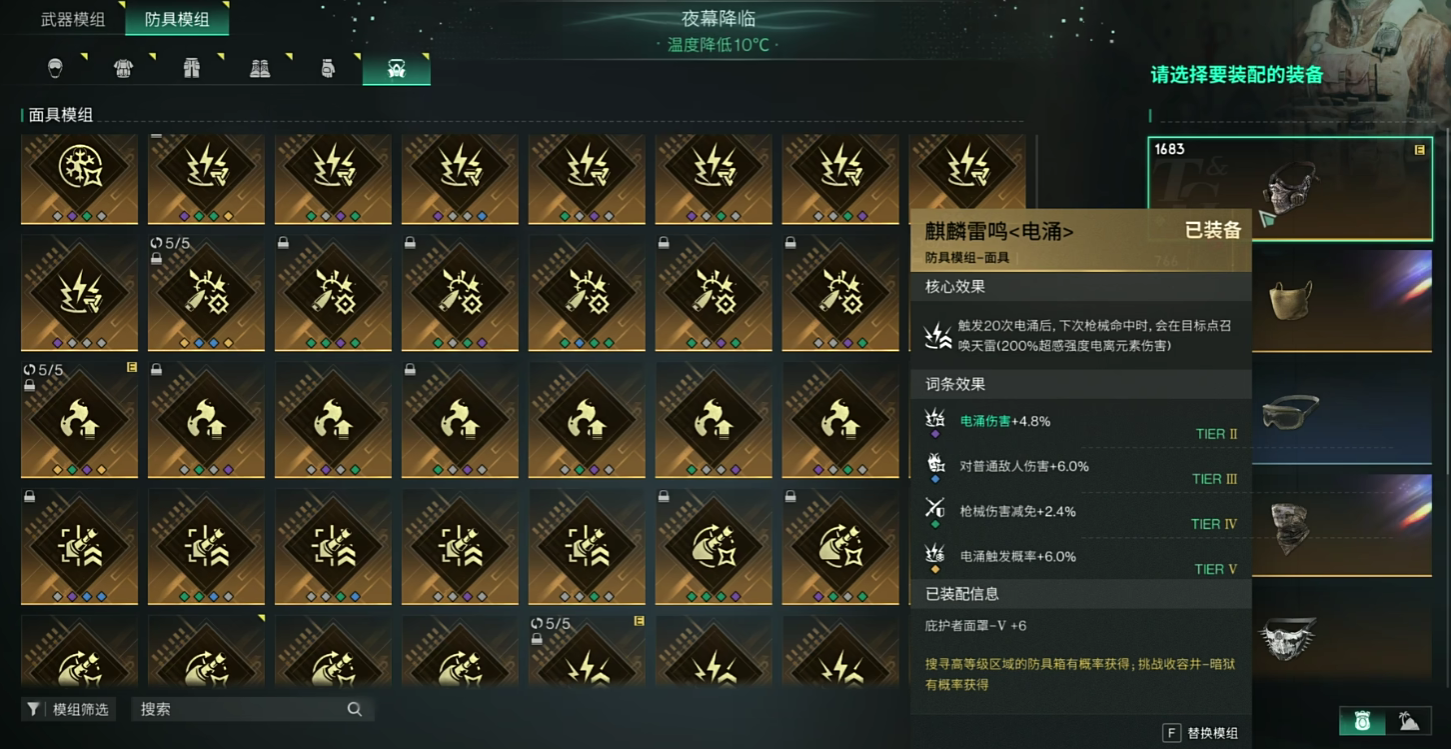Select the boots armor category icon
Image resolution: width=1451 pixels, height=749 pixels.
pyautogui.click(x=260, y=68)
